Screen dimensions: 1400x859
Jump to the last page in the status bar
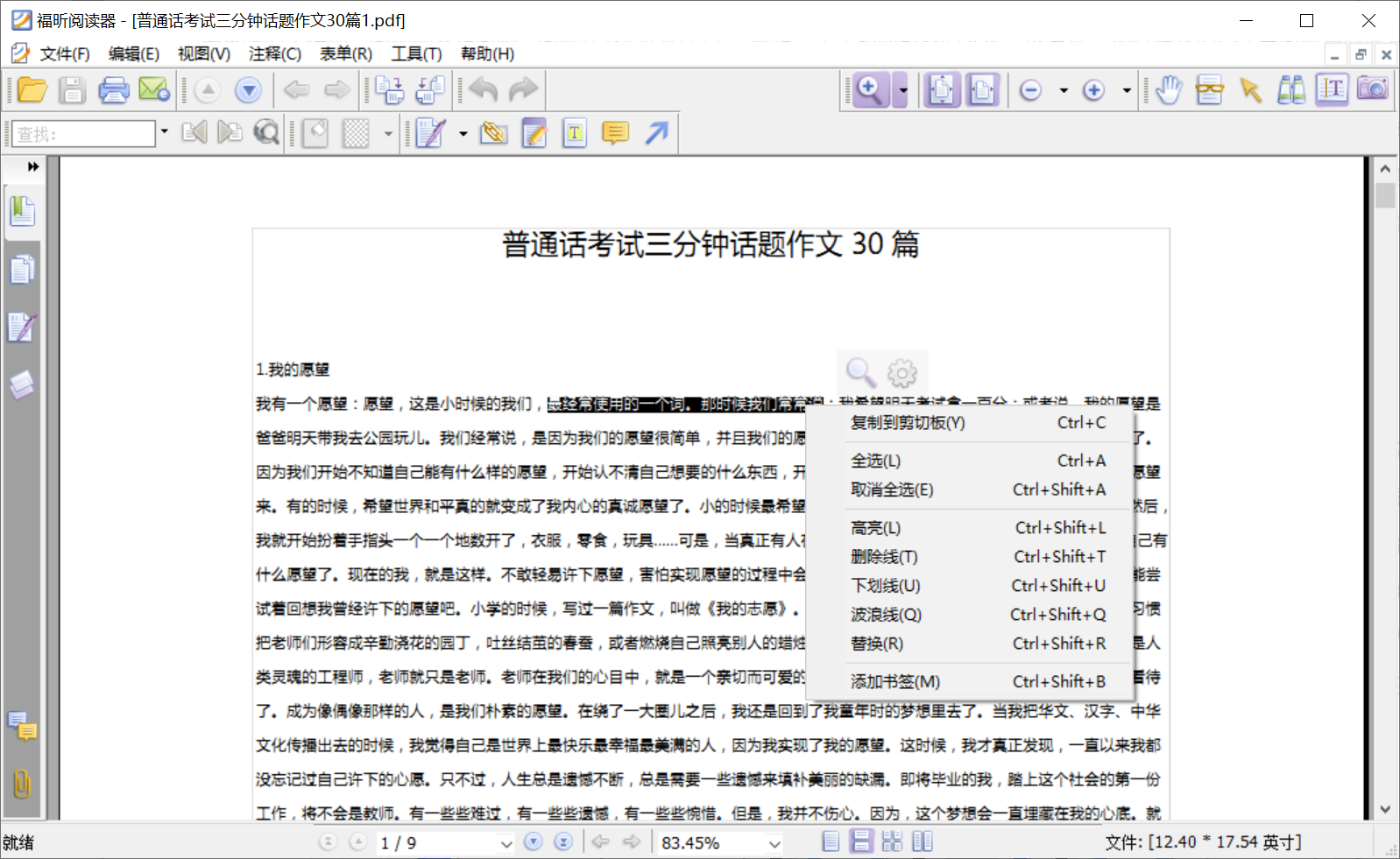564,842
